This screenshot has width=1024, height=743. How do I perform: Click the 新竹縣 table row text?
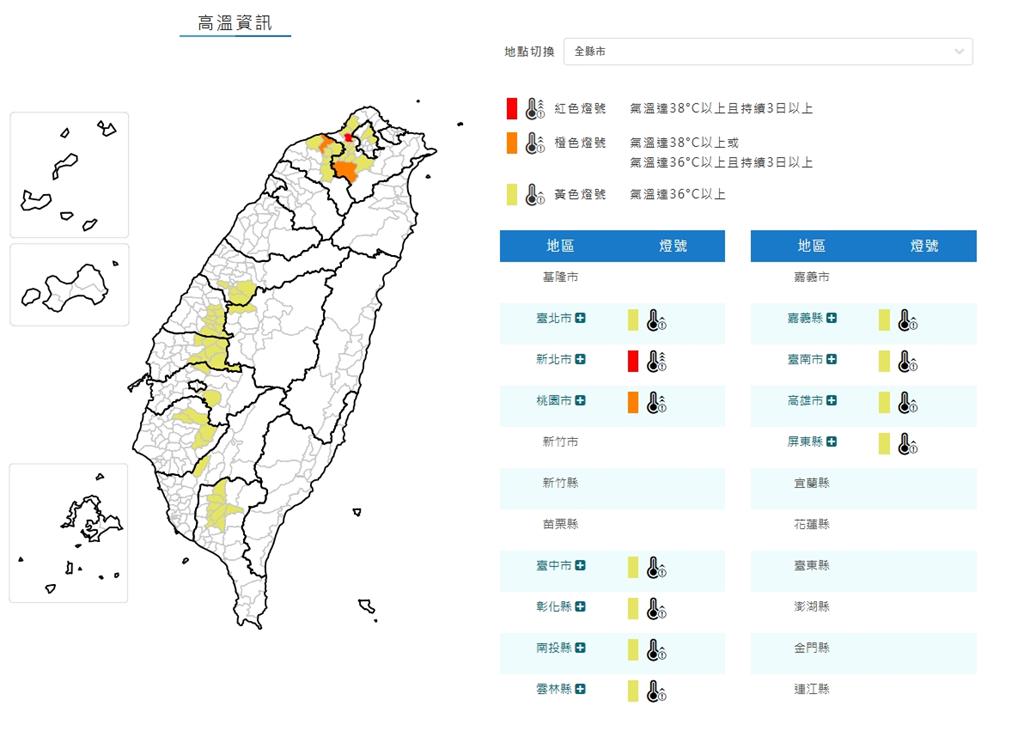(x=560, y=482)
